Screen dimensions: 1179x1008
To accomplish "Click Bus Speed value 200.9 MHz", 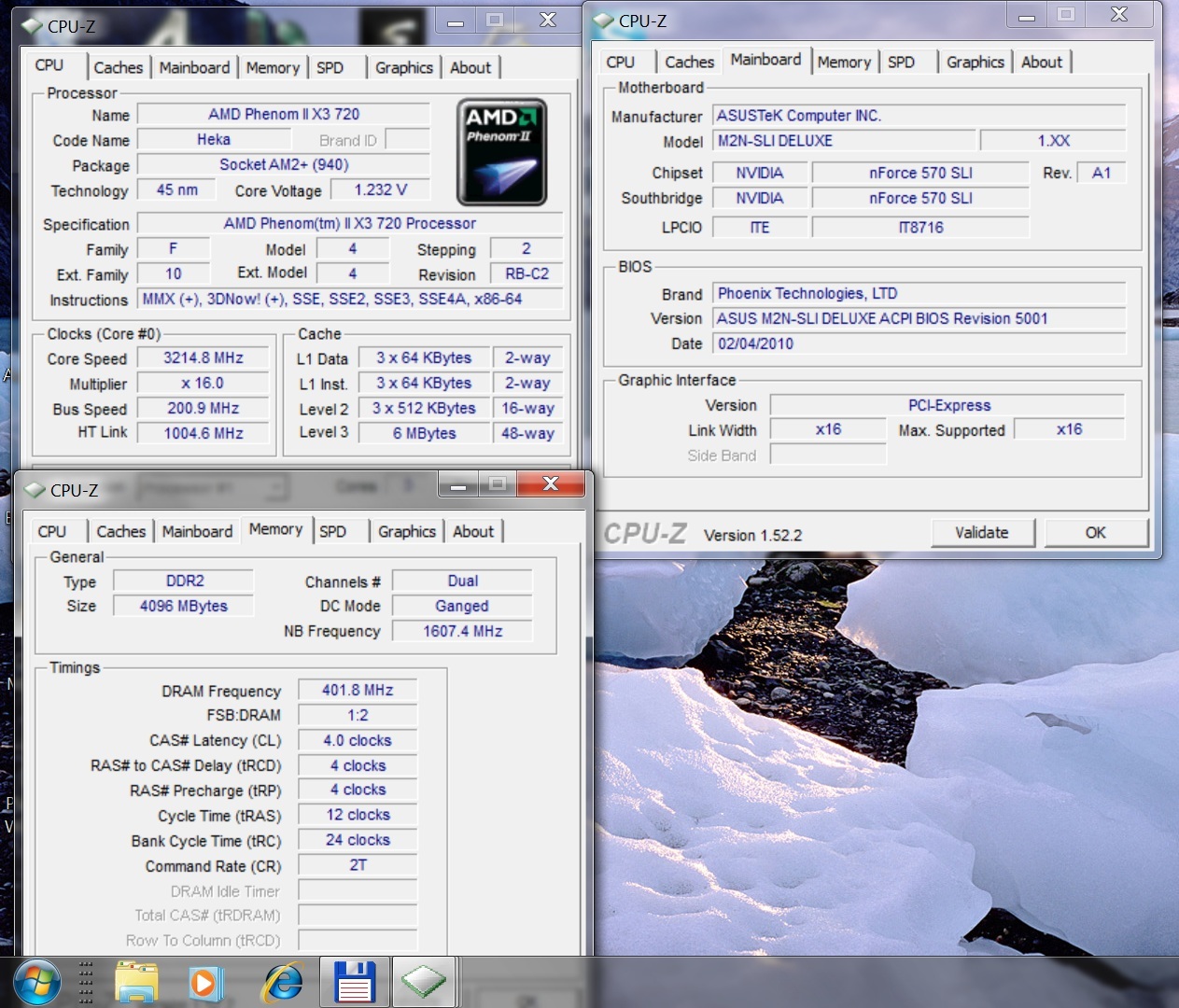I will point(204,409).
